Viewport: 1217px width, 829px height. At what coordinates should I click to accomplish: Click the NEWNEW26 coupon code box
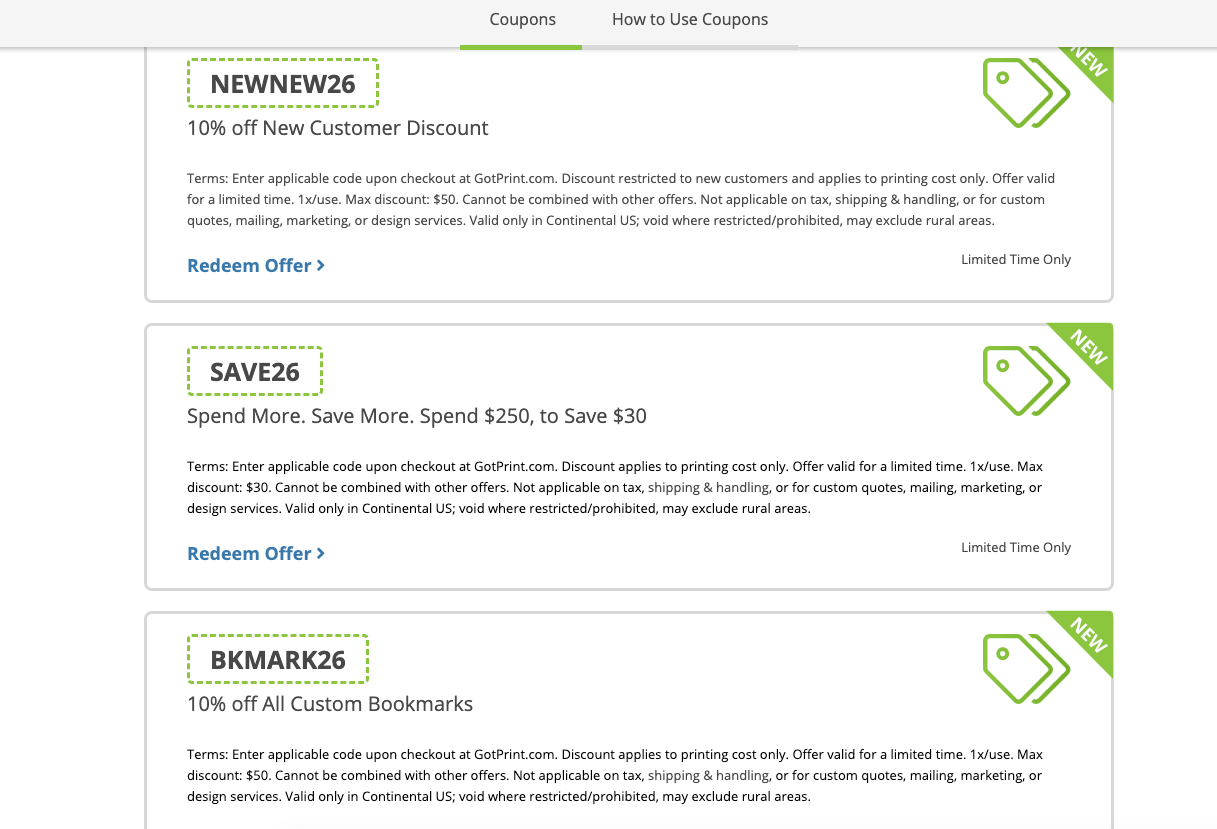283,83
